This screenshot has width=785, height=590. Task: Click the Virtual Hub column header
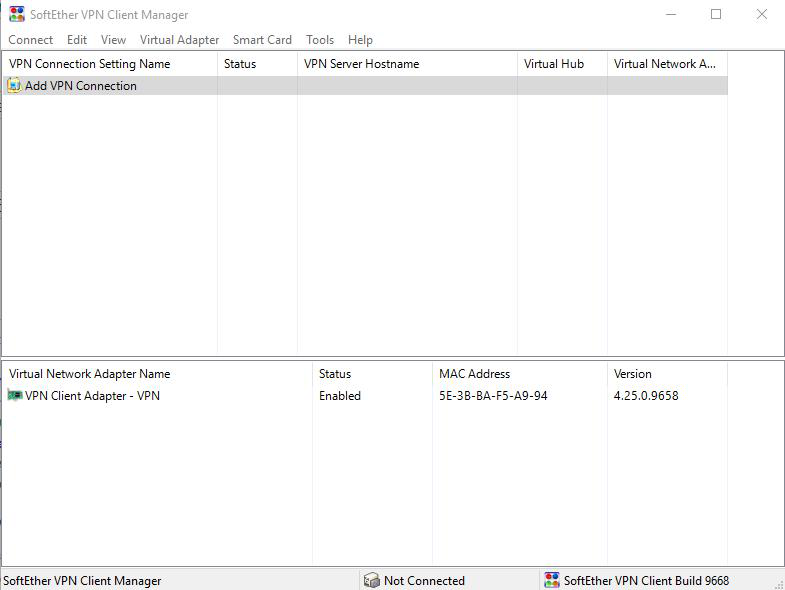click(562, 64)
